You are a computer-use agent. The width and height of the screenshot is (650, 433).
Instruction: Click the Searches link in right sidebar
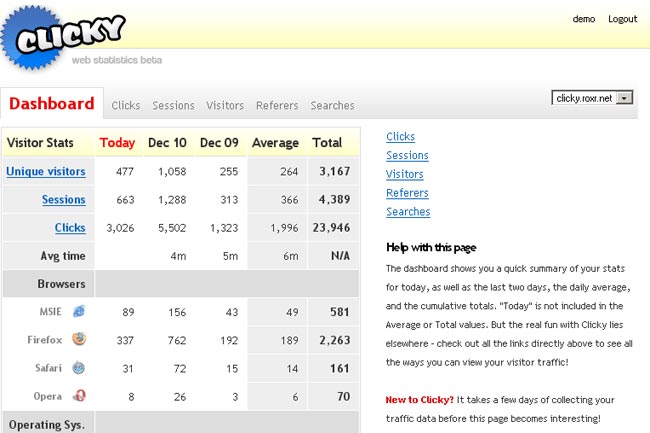(x=408, y=212)
